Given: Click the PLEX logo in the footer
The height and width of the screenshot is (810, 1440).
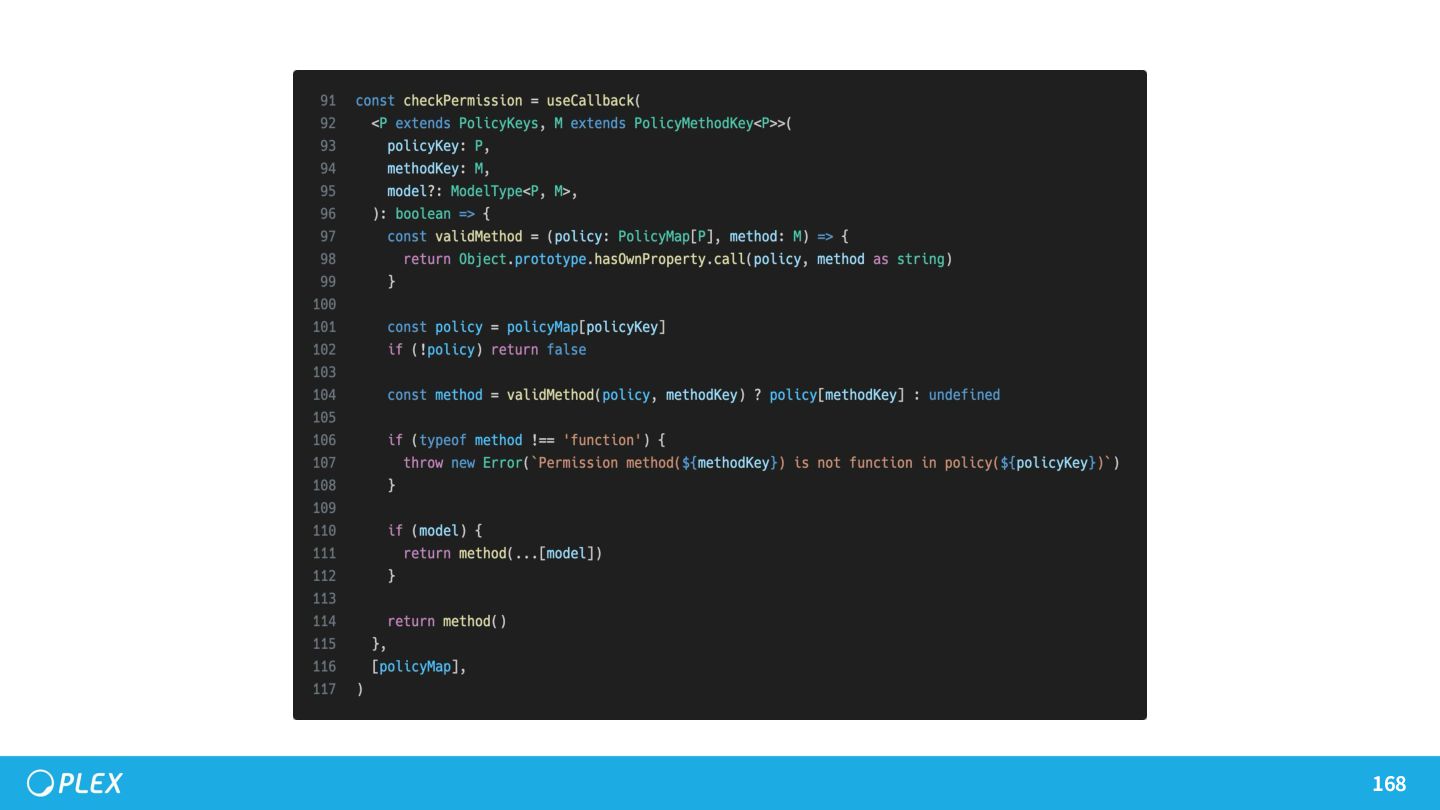Looking at the screenshot, I should 75,783.
